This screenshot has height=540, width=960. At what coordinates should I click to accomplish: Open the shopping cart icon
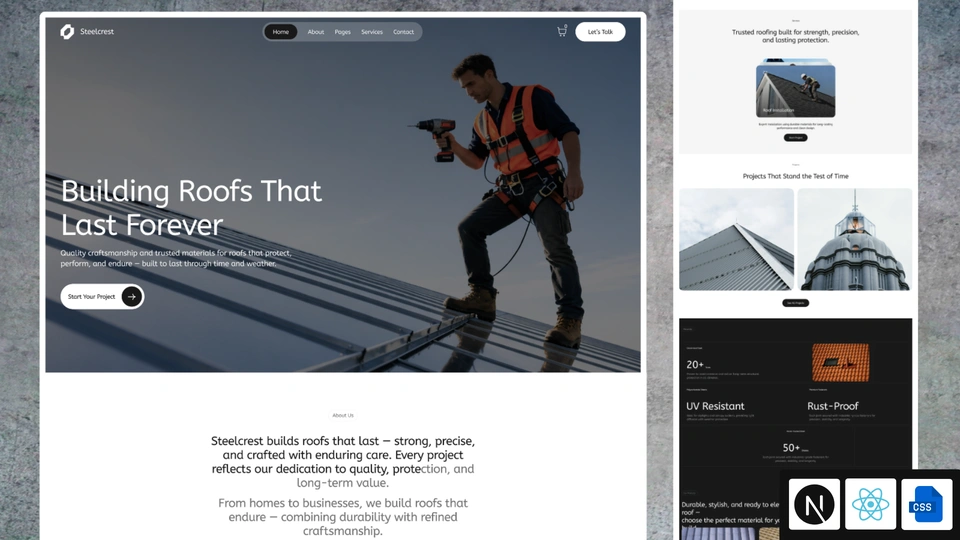561,31
